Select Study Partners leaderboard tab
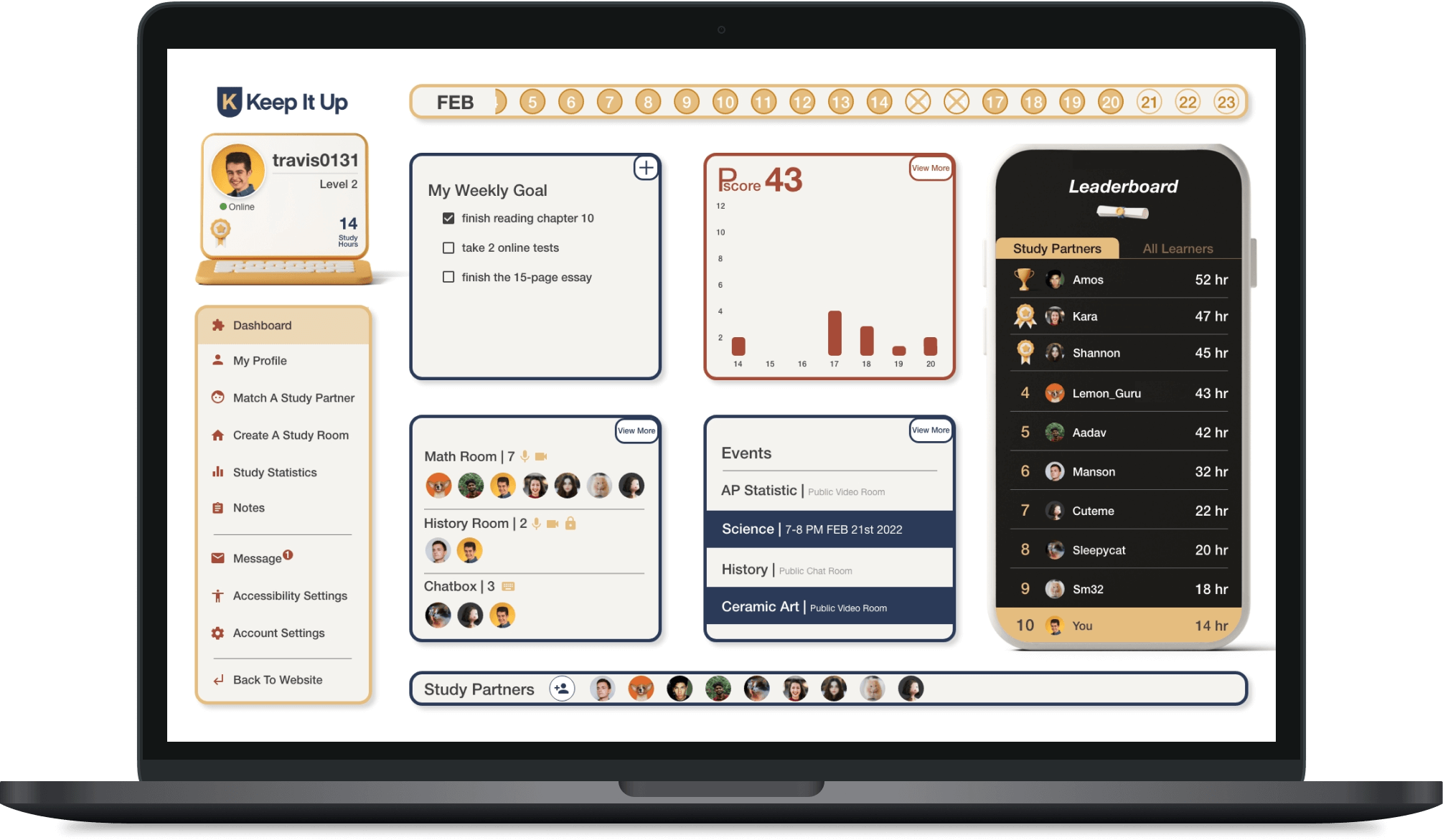The height and width of the screenshot is (840, 1443). pos(1057,248)
